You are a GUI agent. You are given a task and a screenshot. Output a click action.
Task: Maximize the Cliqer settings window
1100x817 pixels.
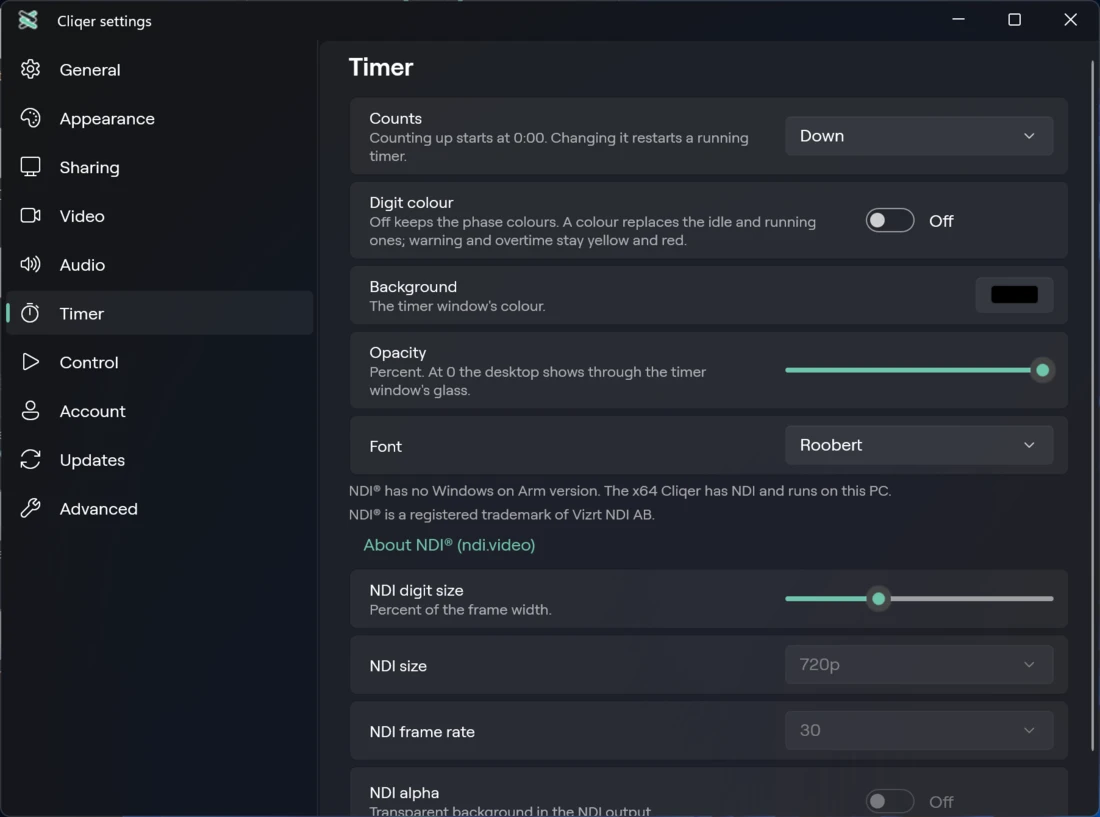coord(1014,20)
